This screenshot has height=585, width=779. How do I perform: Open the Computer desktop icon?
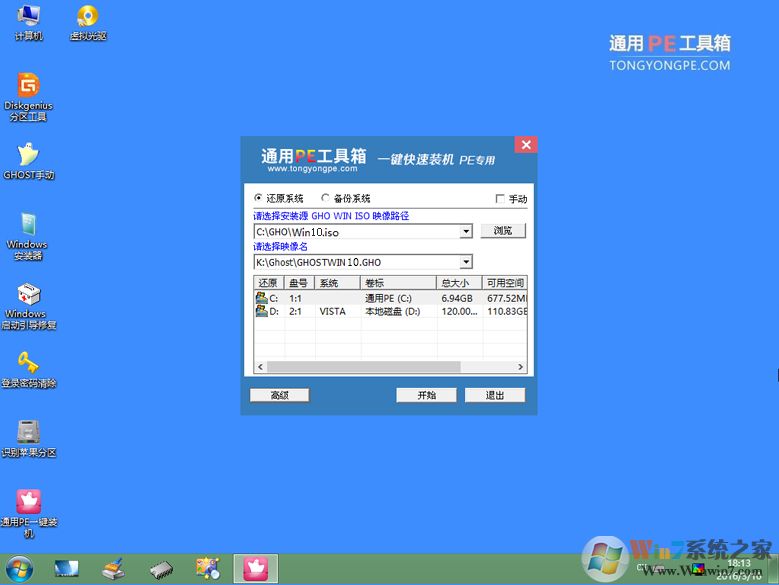[28, 18]
